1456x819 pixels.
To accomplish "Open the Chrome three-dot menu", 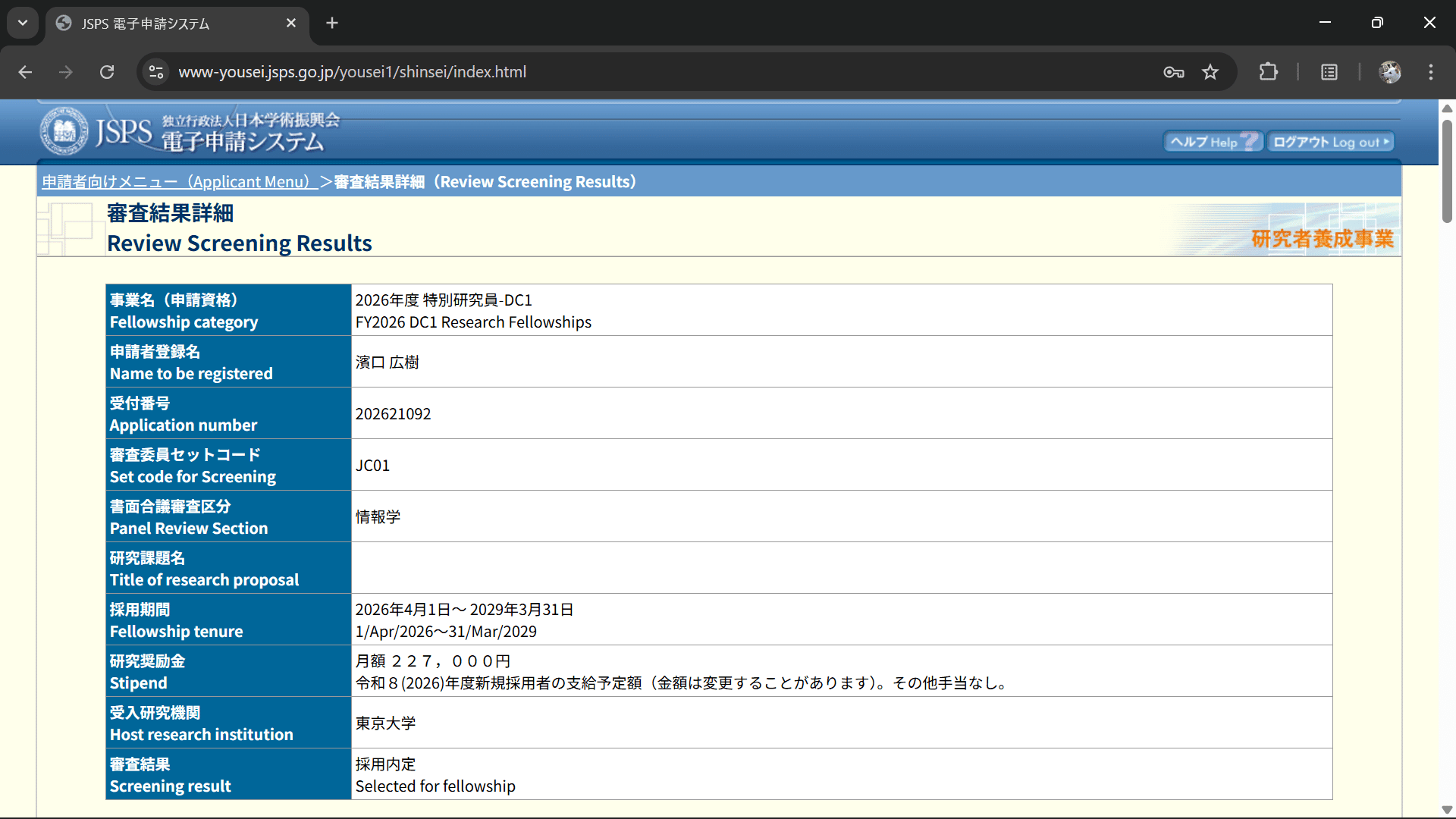I will click(1431, 72).
